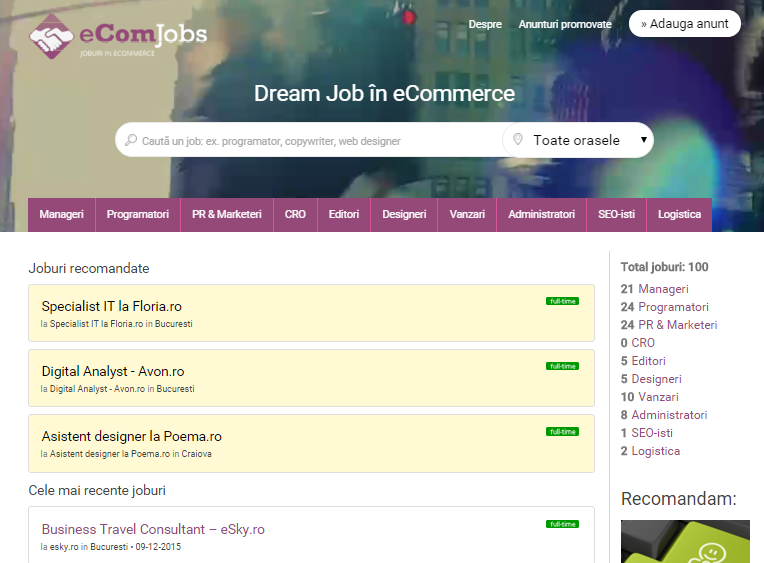Click Logistica in sidebar job counts

click(655, 451)
